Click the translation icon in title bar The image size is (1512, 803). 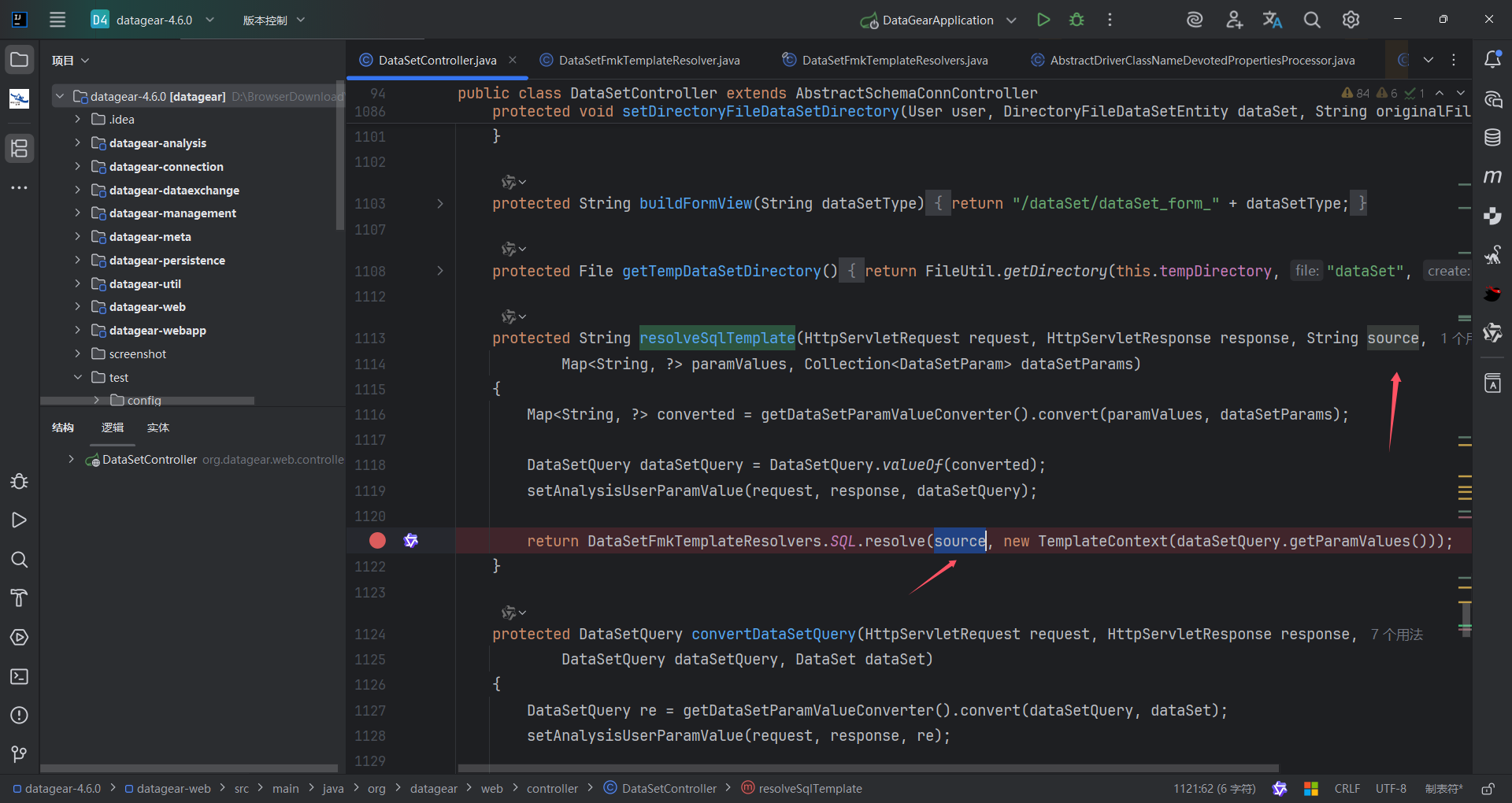coord(1273,20)
